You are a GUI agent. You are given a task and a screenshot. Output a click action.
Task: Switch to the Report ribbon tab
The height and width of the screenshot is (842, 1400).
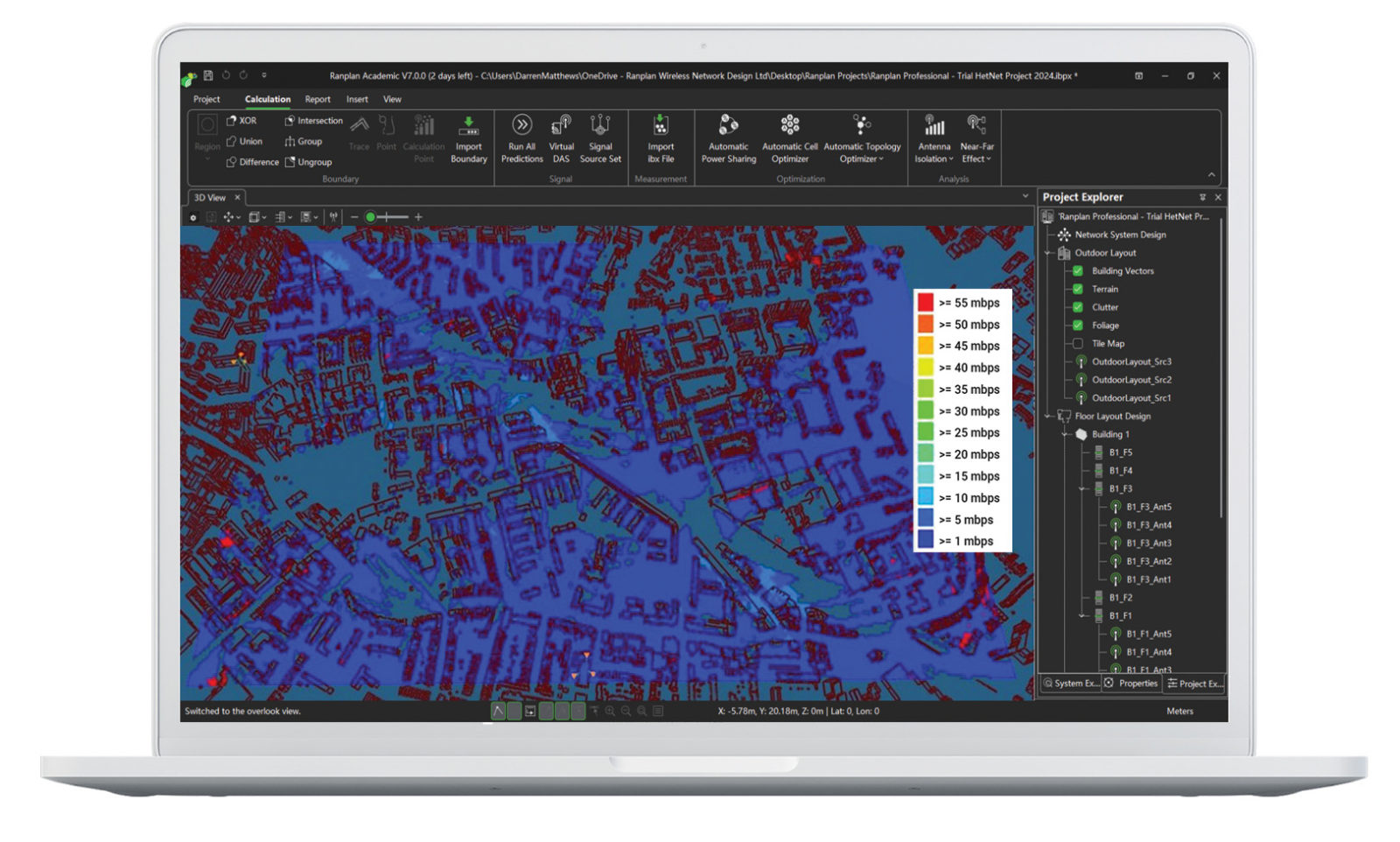(x=318, y=100)
